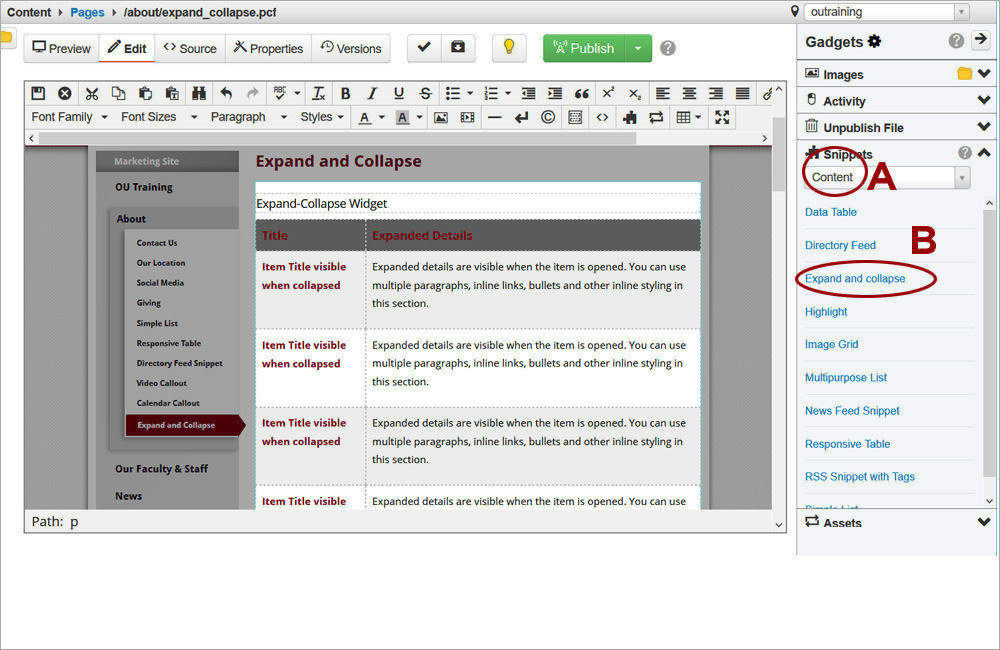
Task: Insert image from toolbar
Action: [x=441, y=117]
